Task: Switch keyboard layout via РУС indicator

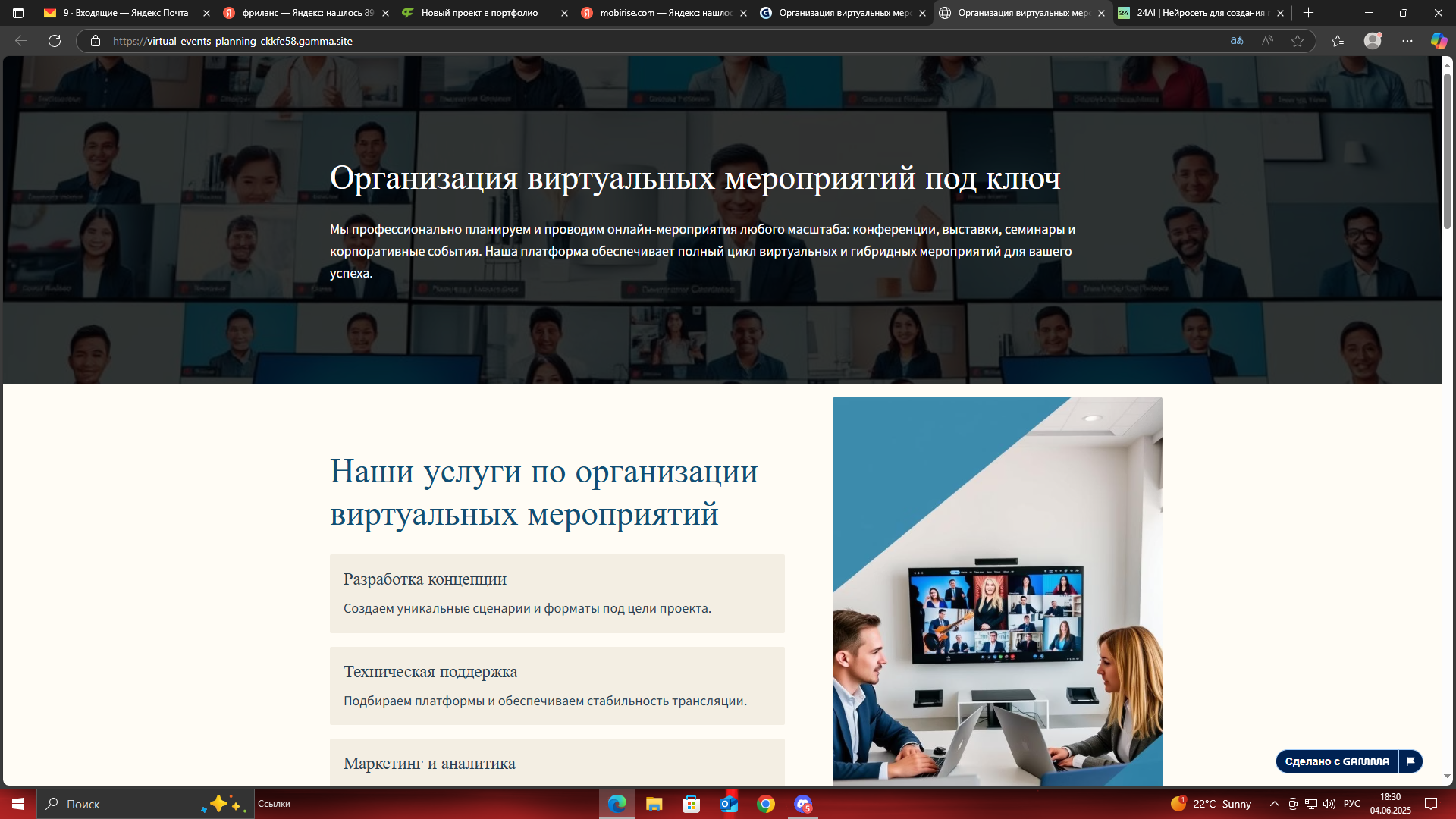Action: click(x=1352, y=804)
